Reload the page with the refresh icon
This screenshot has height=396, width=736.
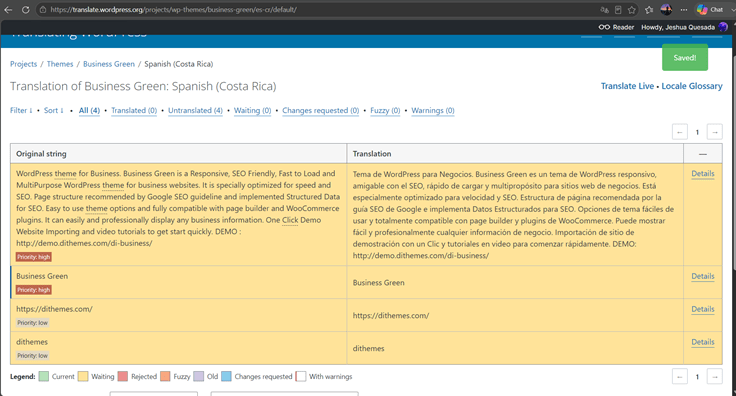point(25,9)
